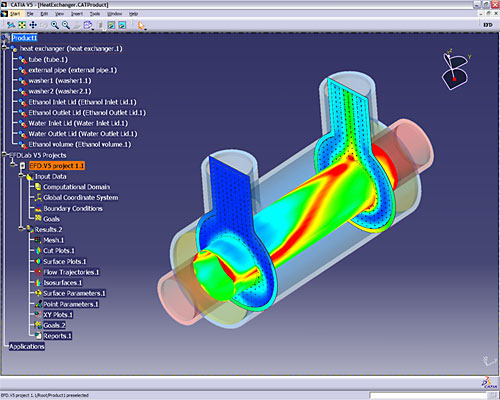Click the Flow Trajectories.1 icon

38,272
